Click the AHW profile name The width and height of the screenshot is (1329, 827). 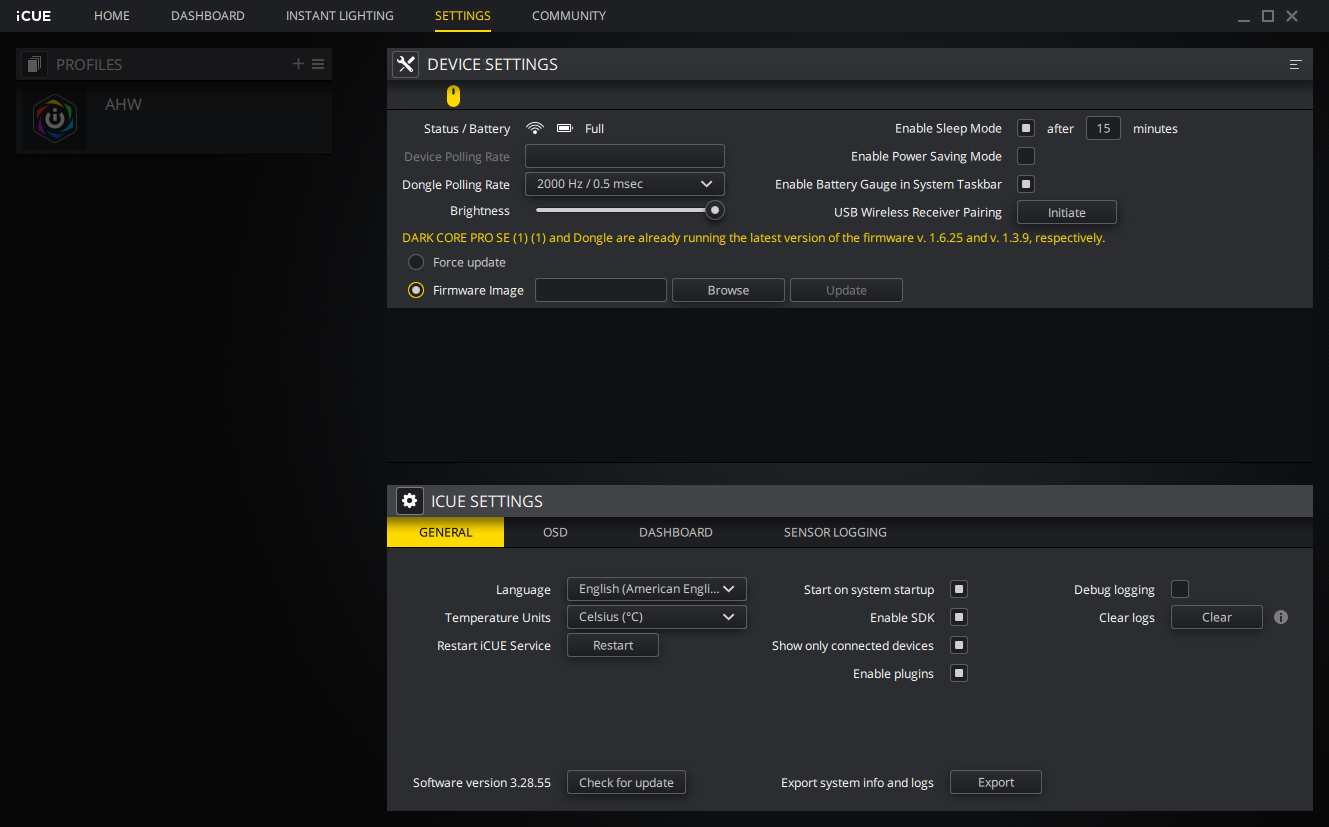click(123, 104)
